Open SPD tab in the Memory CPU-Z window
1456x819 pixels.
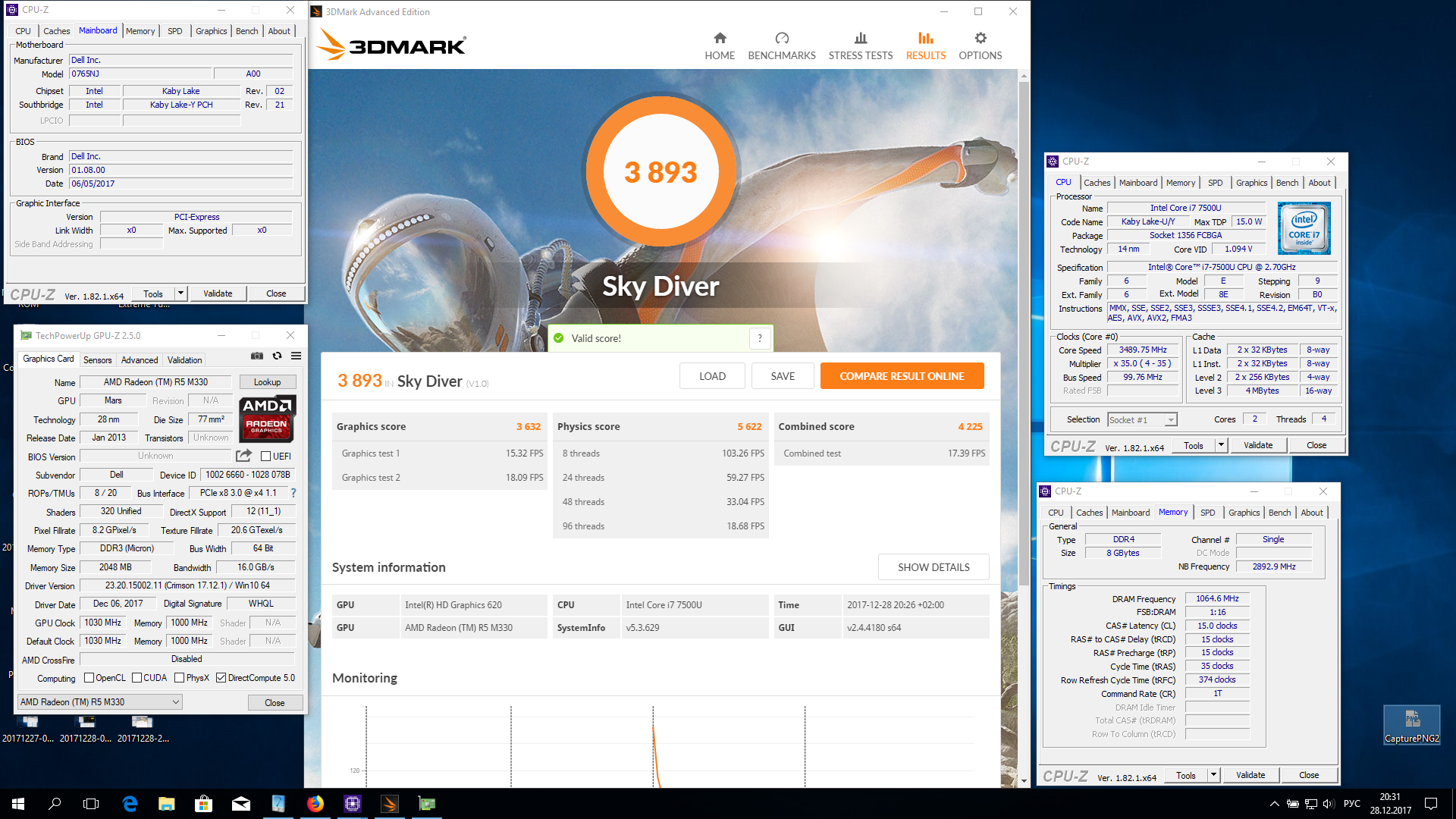click(x=1207, y=513)
